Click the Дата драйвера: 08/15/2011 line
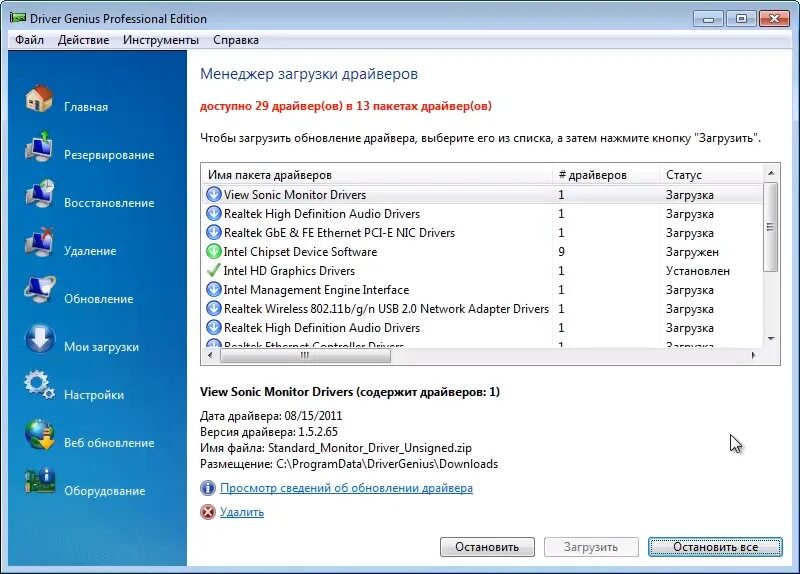 pyautogui.click(x=271, y=416)
